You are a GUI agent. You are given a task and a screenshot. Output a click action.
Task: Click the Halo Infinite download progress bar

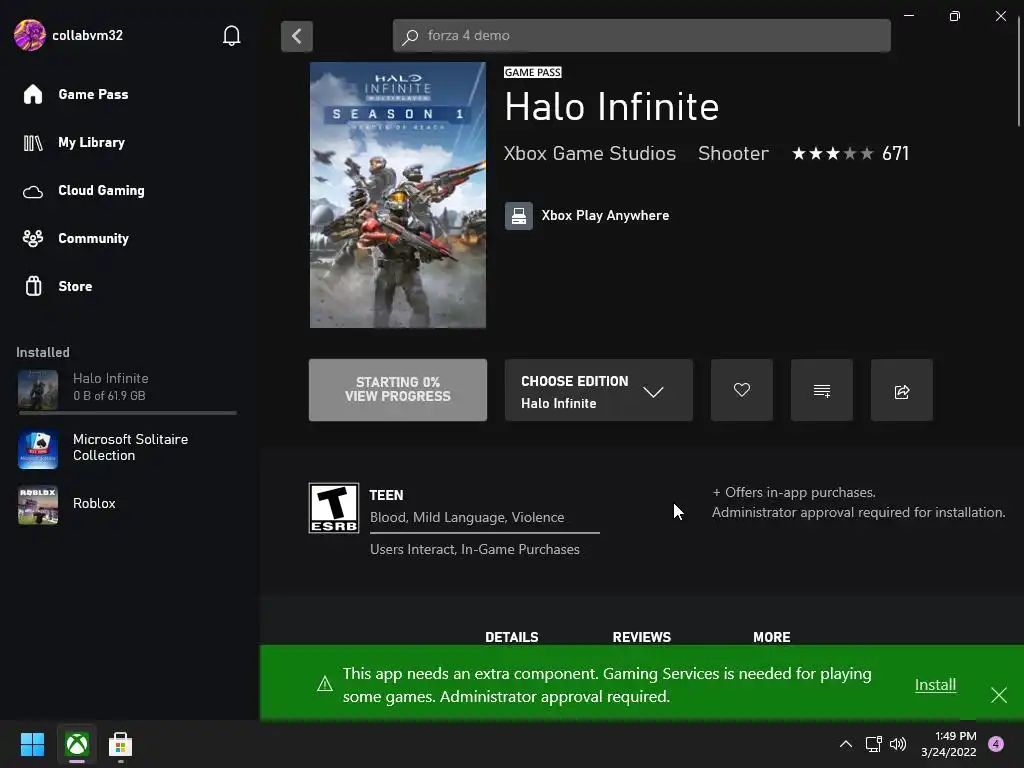click(x=127, y=413)
